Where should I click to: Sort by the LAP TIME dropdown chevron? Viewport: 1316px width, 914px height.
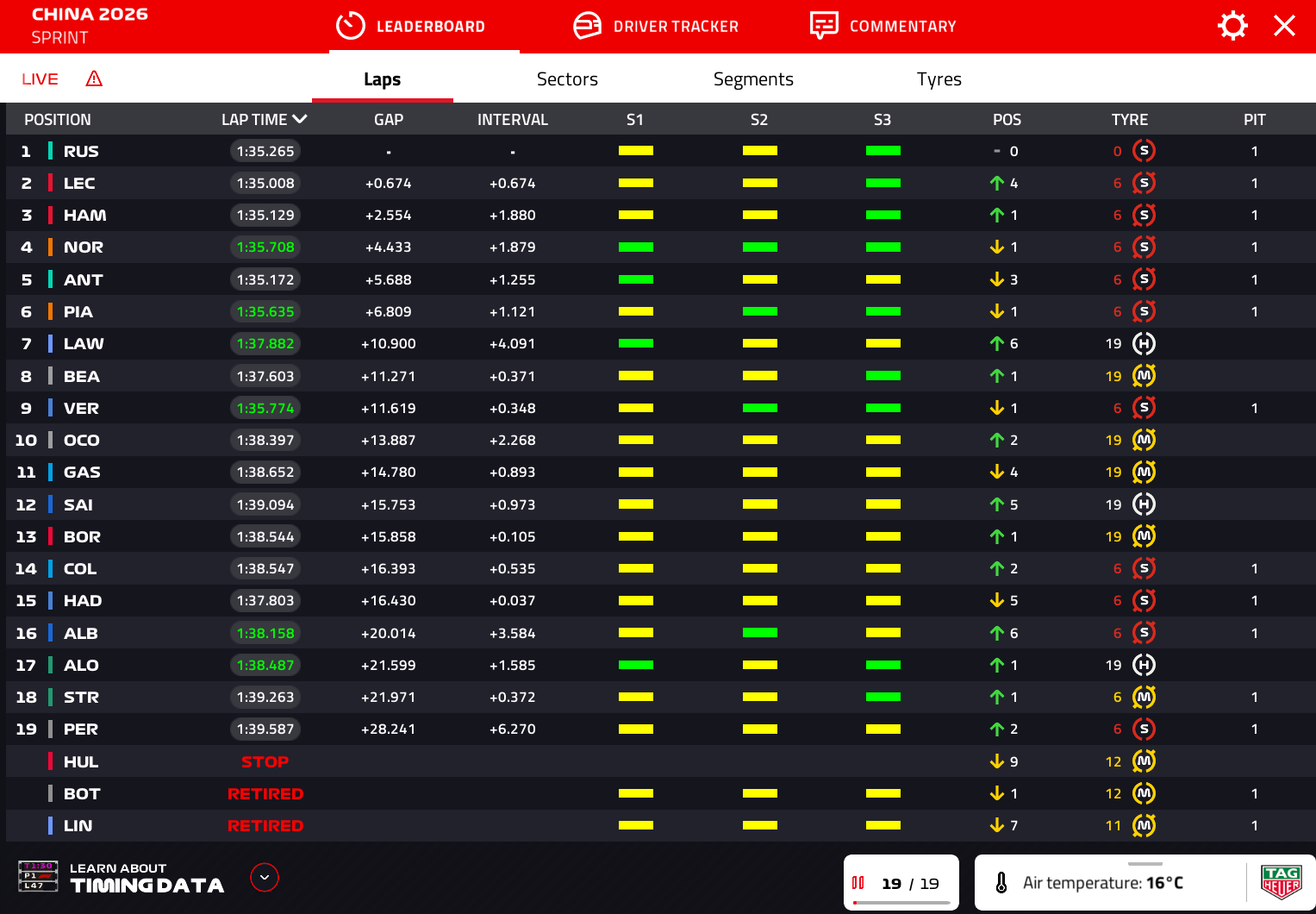pos(300,119)
